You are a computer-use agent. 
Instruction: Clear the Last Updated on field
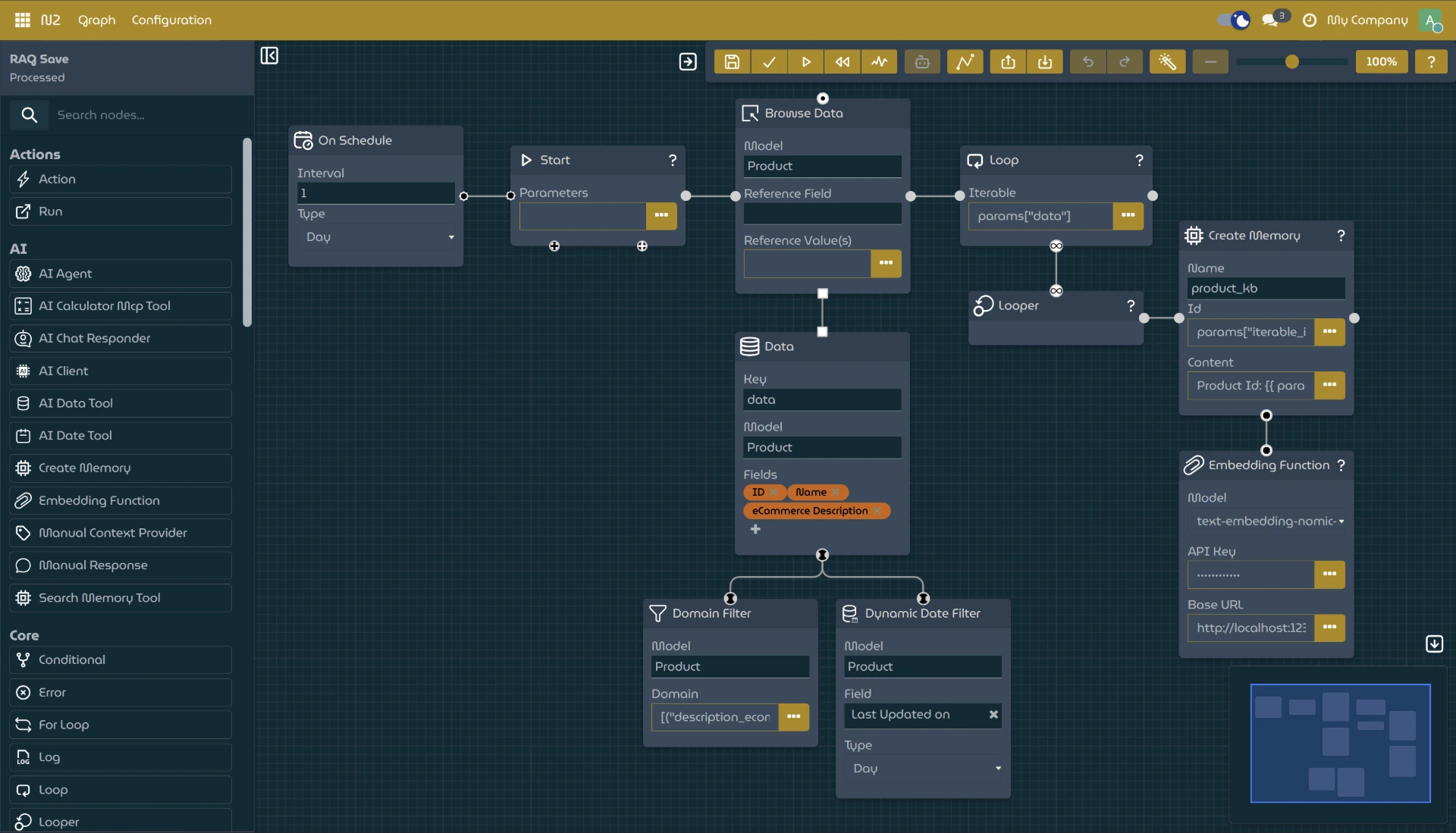tap(993, 715)
